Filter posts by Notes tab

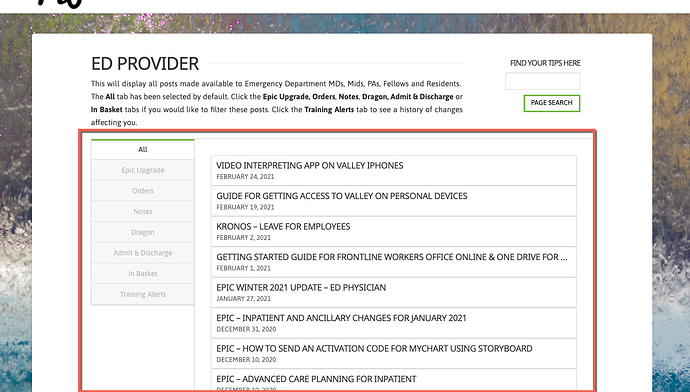[143, 212]
